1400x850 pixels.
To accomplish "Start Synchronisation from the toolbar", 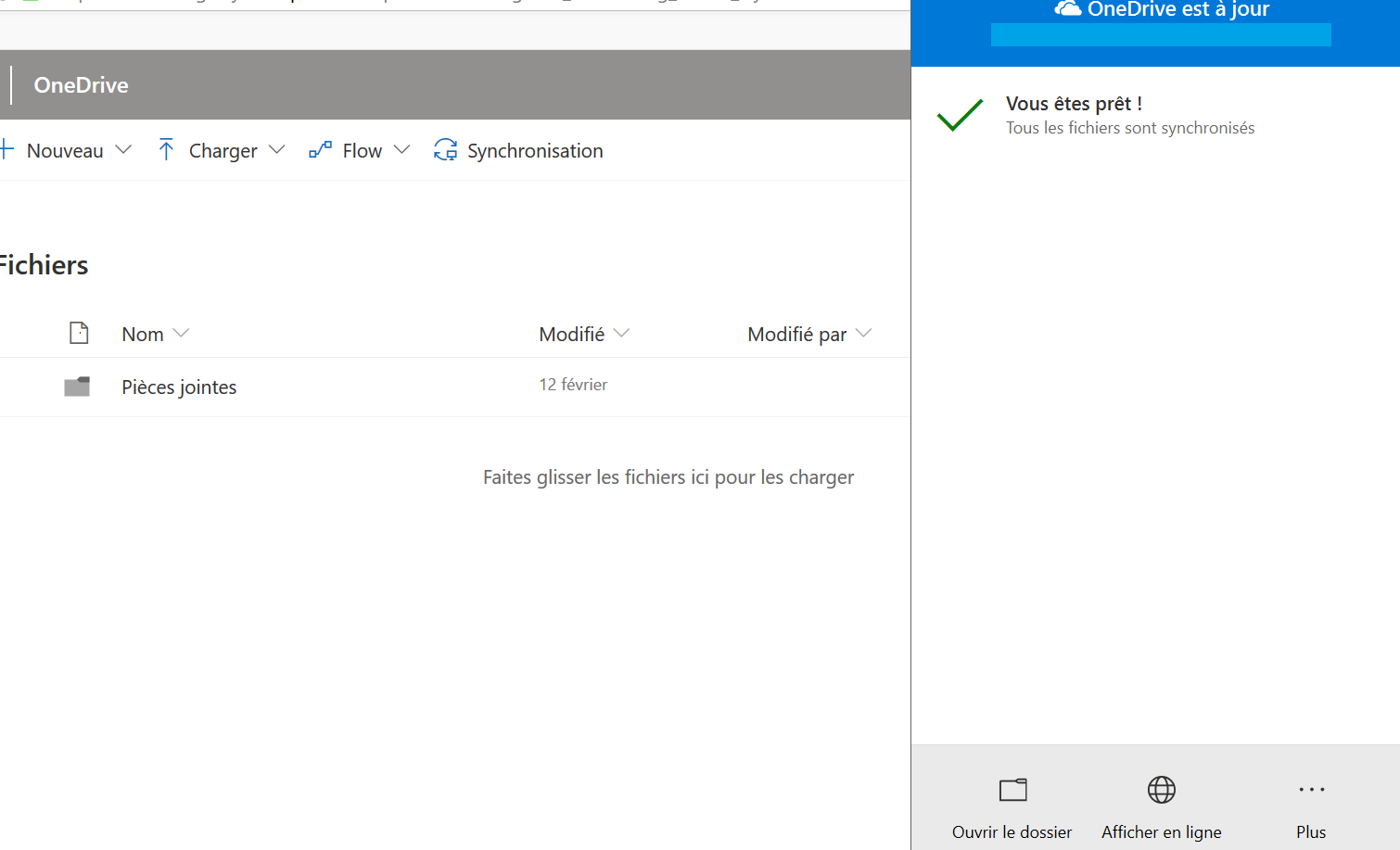I will tap(535, 151).
